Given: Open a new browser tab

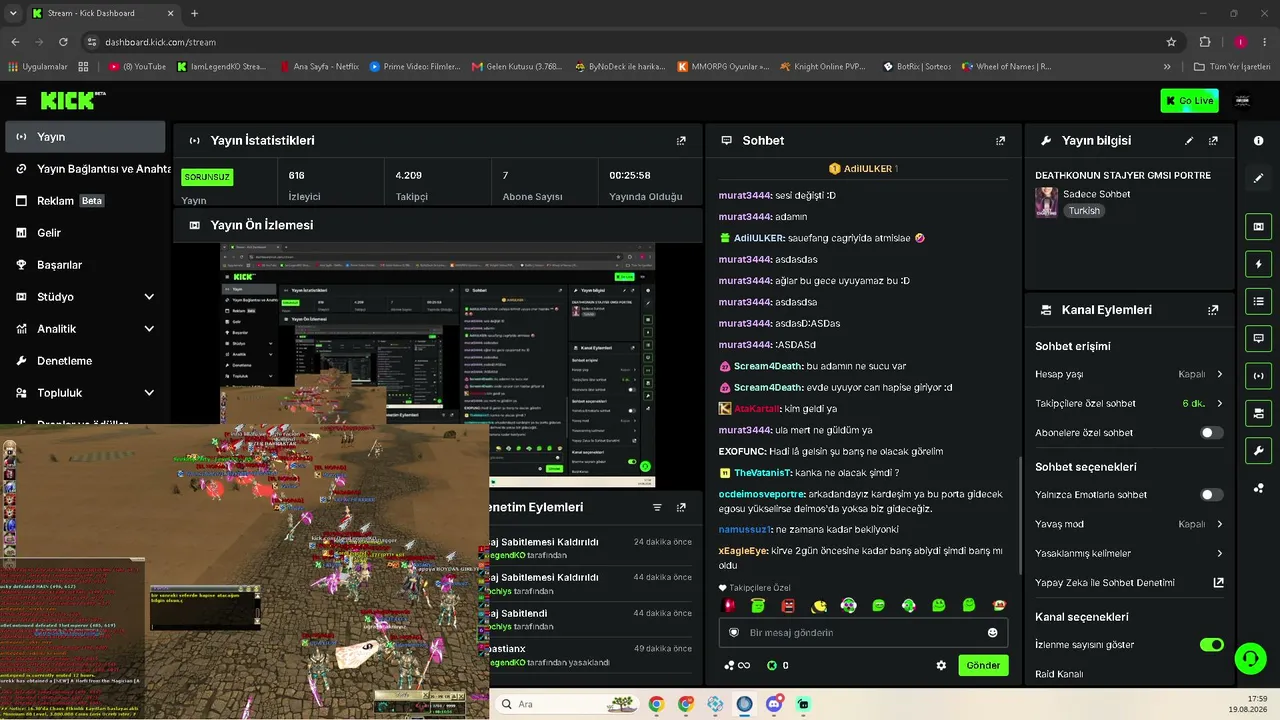Looking at the screenshot, I should click(194, 13).
